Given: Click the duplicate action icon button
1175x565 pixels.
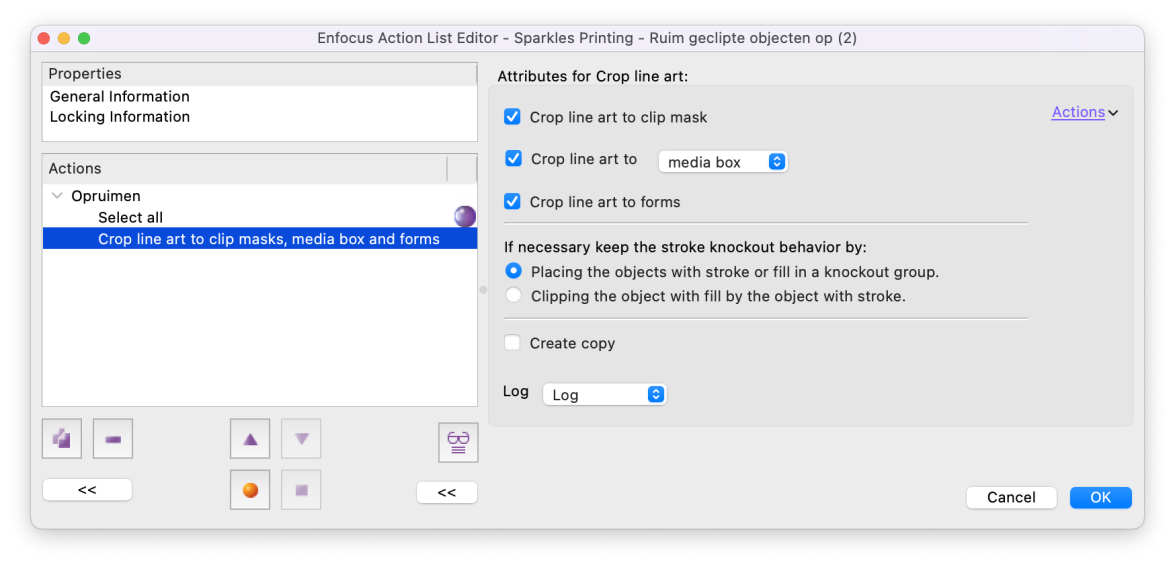Looking at the screenshot, I should [x=61, y=438].
